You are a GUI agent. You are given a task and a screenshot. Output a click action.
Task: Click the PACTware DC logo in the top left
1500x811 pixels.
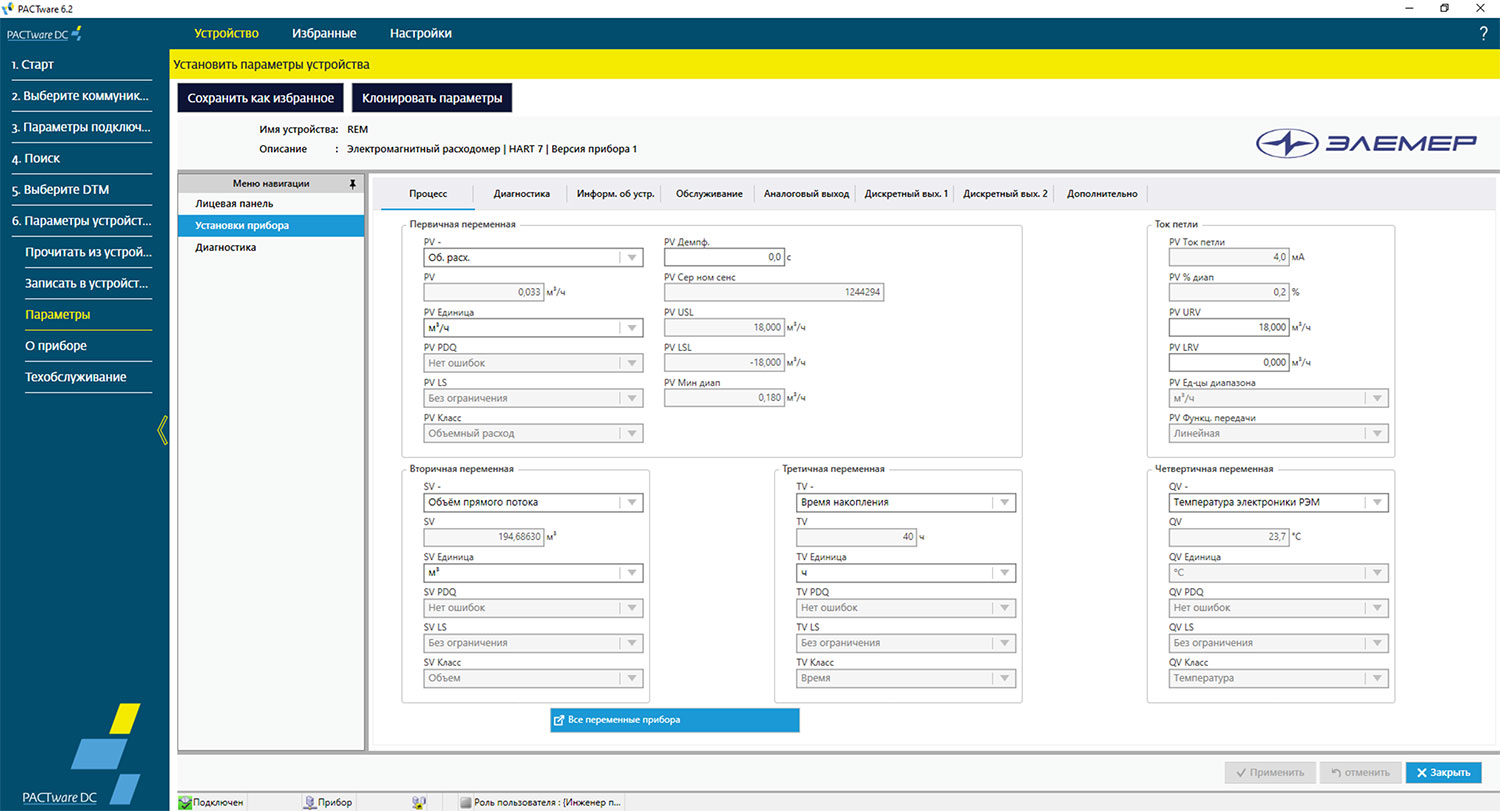click(x=45, y=34)
